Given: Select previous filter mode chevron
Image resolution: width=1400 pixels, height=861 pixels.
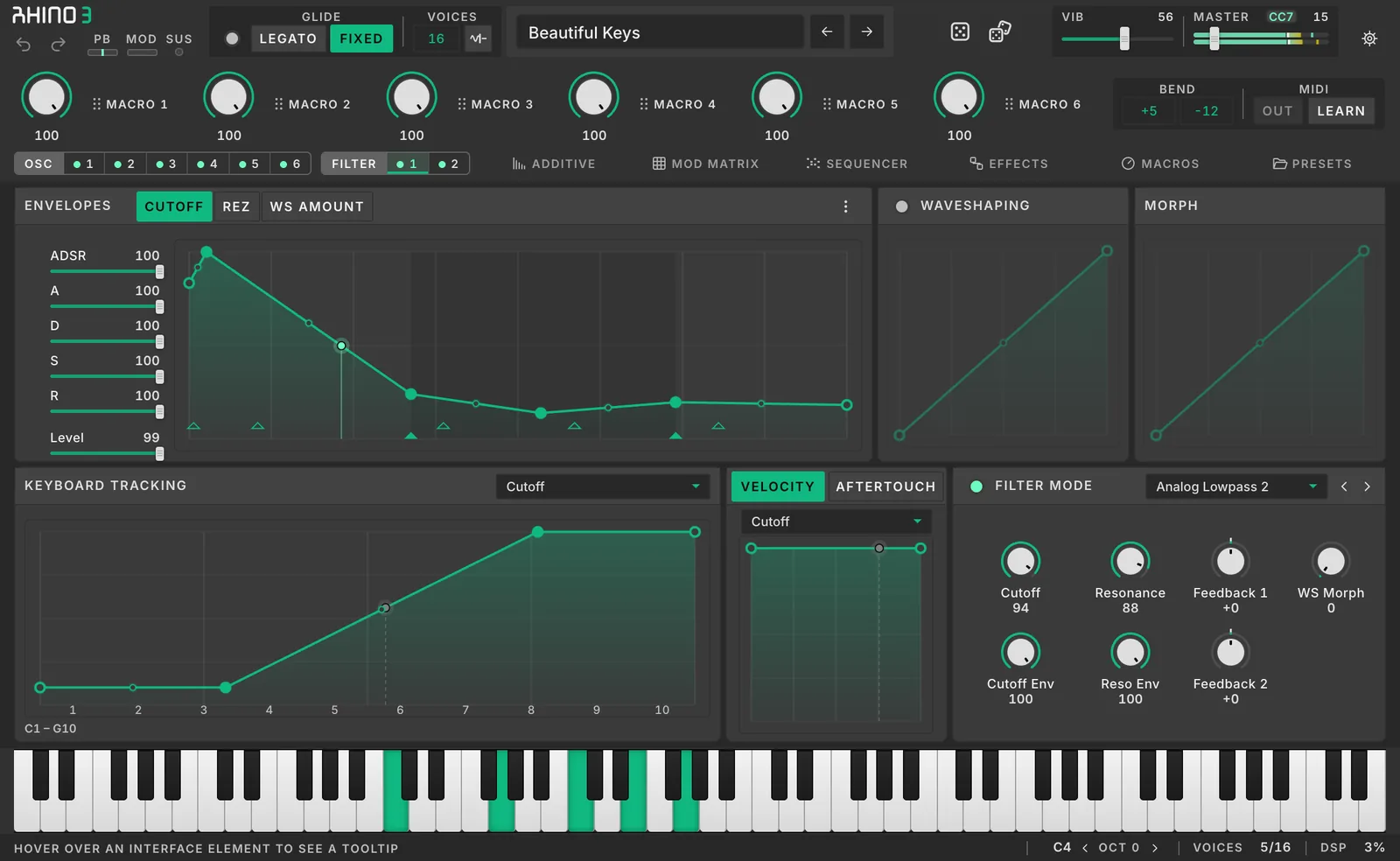Looking at the screenshot, I should [x=1344, y=486].
